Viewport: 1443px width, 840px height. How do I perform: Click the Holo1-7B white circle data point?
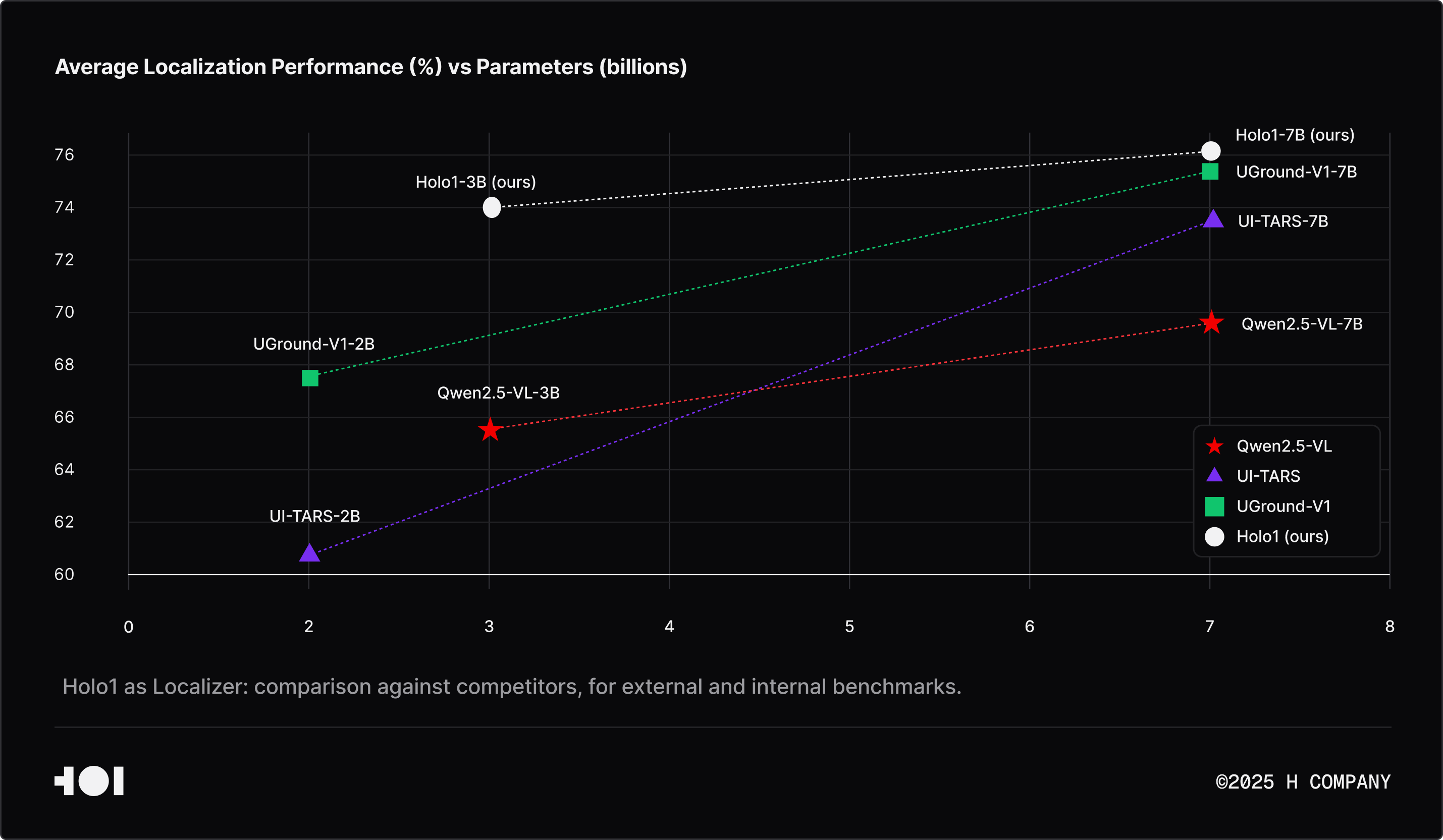tap(1210, 151)
